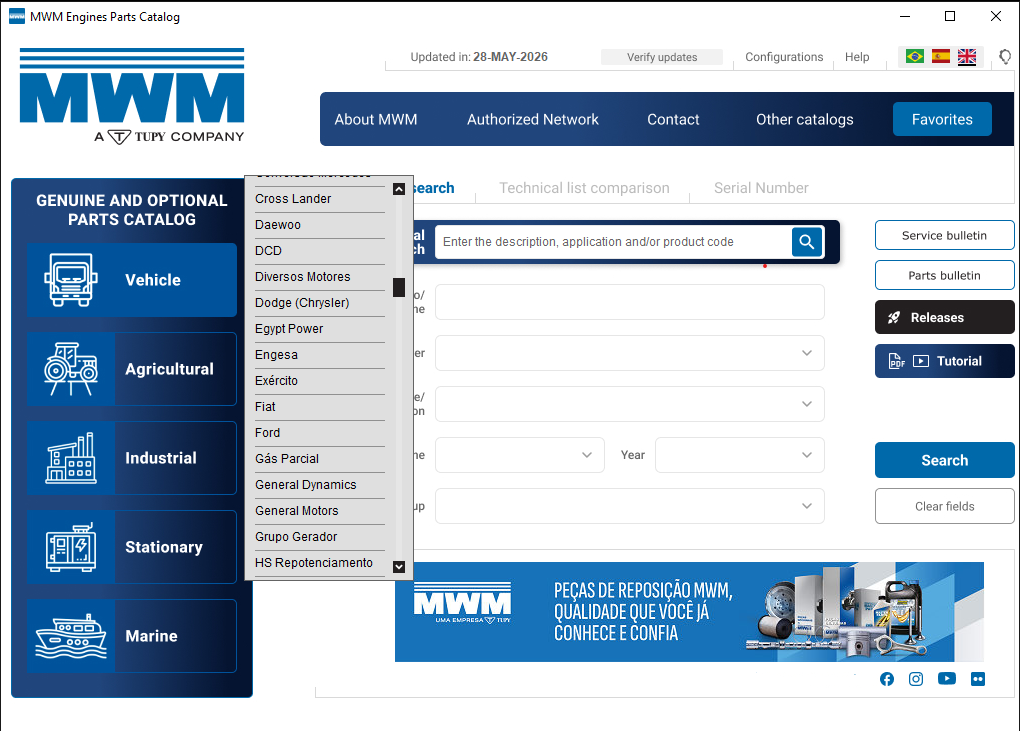Screen dimensions: 1020x731
Task: Open Authorized Network menu
Action: (533, 120)
